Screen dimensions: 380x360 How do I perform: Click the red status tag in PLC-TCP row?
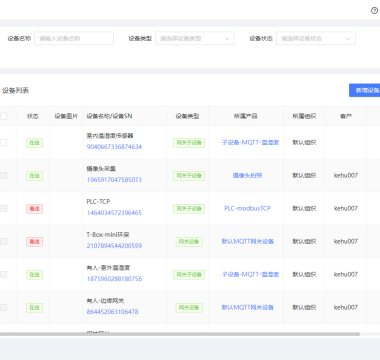pos(34,209)
